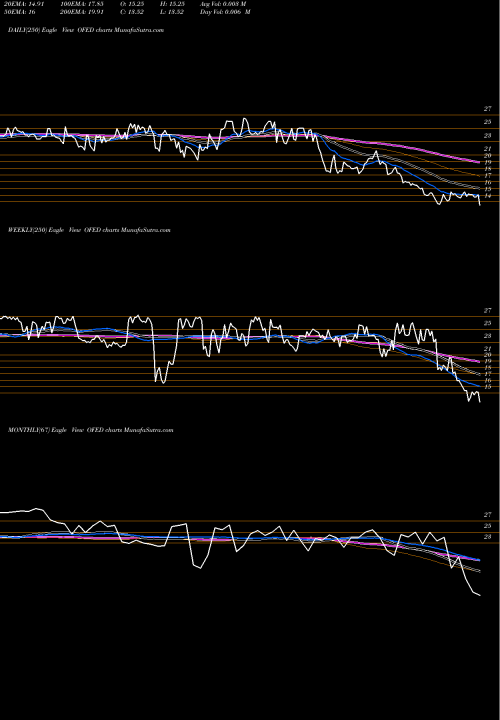Click price level 27 on monthly chart axis
The image size is (500, 720).
pos(488,515)
